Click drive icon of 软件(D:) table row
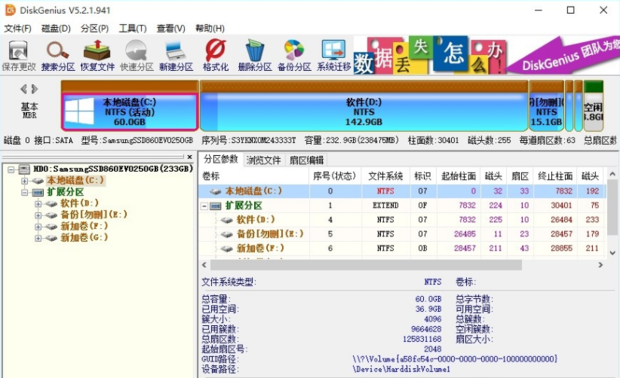 [227, 220]
